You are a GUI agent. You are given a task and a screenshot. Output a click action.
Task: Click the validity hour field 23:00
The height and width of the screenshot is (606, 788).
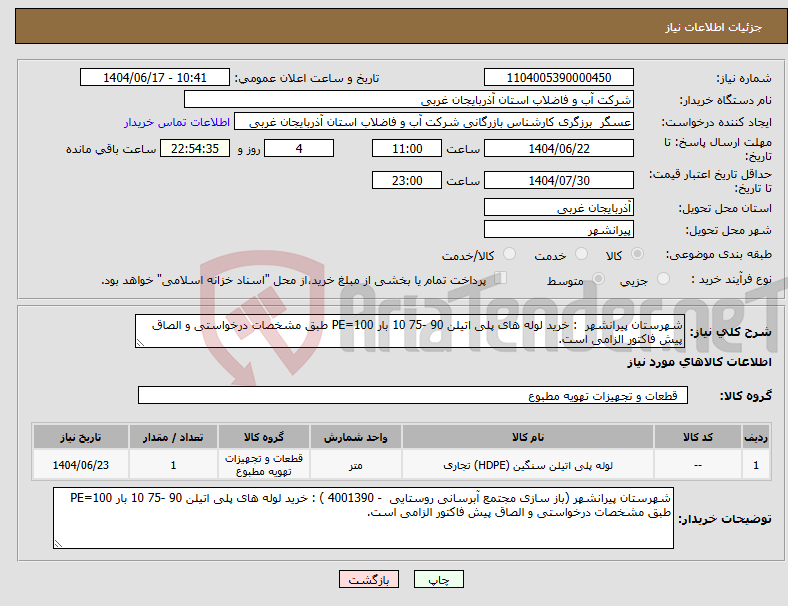[x=407, y=180]
